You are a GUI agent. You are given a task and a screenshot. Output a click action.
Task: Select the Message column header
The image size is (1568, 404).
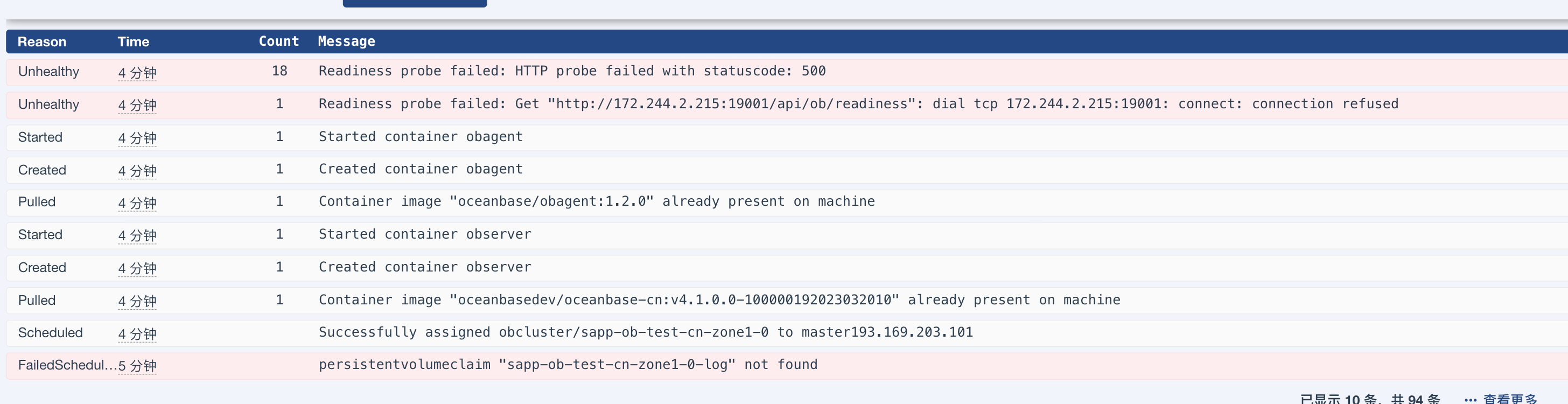click(346, 41)
